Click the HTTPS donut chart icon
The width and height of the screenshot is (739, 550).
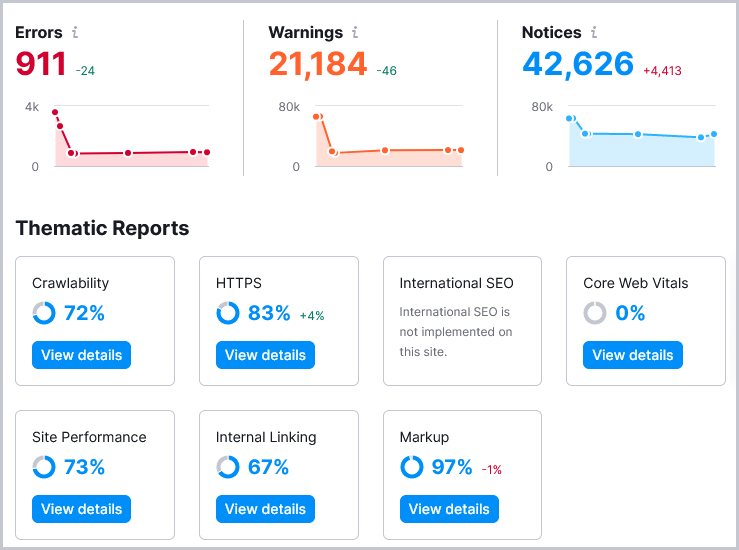pyautogui.click(x=228, y=313)
